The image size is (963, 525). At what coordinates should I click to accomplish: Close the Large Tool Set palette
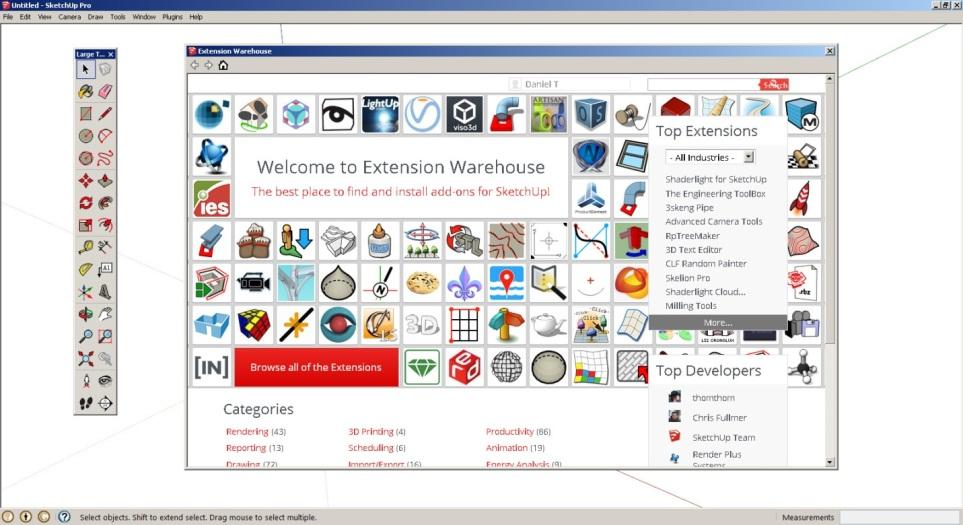point(111,55)
